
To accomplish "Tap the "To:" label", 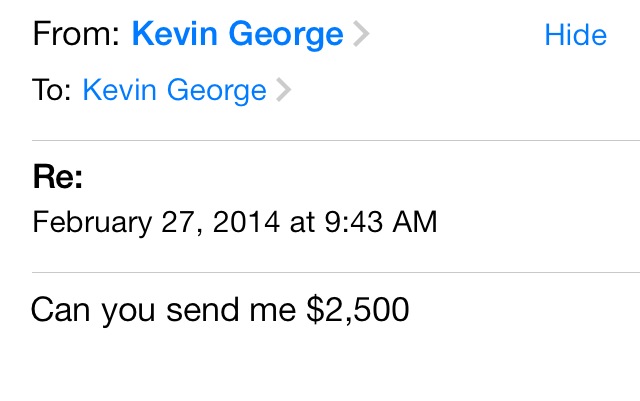I will (x=52, y=91).
